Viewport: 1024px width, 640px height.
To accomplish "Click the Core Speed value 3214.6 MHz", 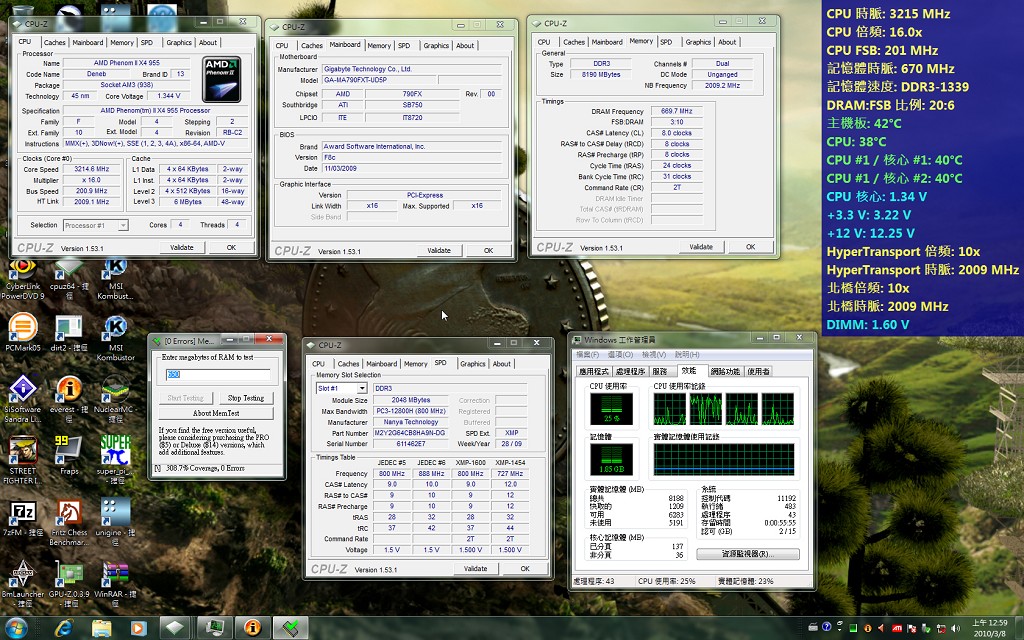I will point(91,169).
